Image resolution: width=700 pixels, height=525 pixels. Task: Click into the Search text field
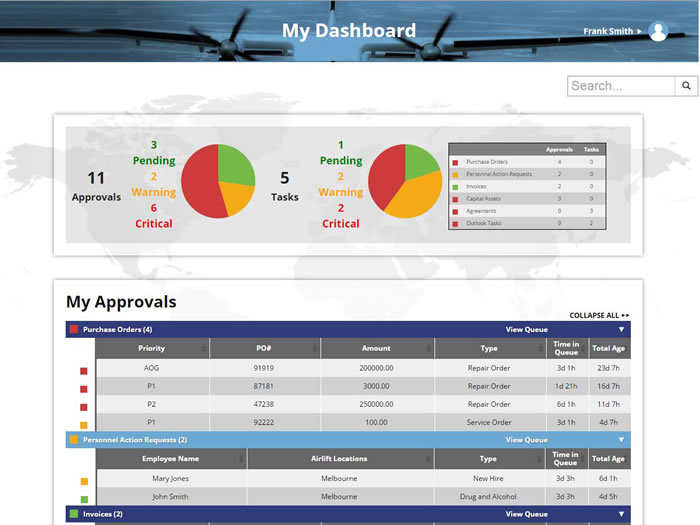pyautogui.click(x=621, y=86)
